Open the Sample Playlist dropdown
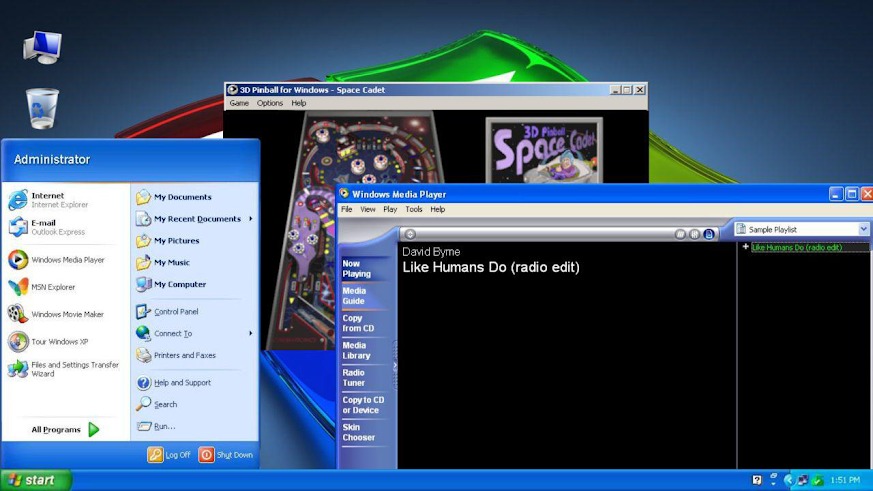 (x=864, y=229)
